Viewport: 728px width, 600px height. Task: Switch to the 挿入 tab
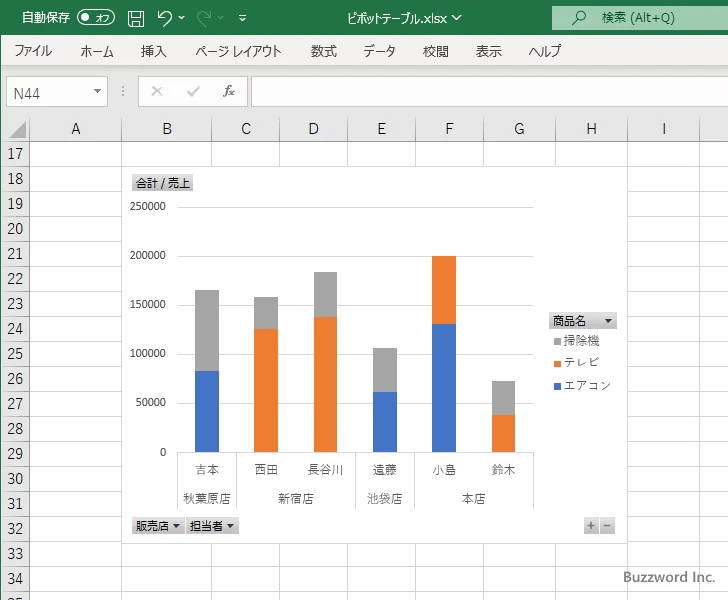click(154, 51)
